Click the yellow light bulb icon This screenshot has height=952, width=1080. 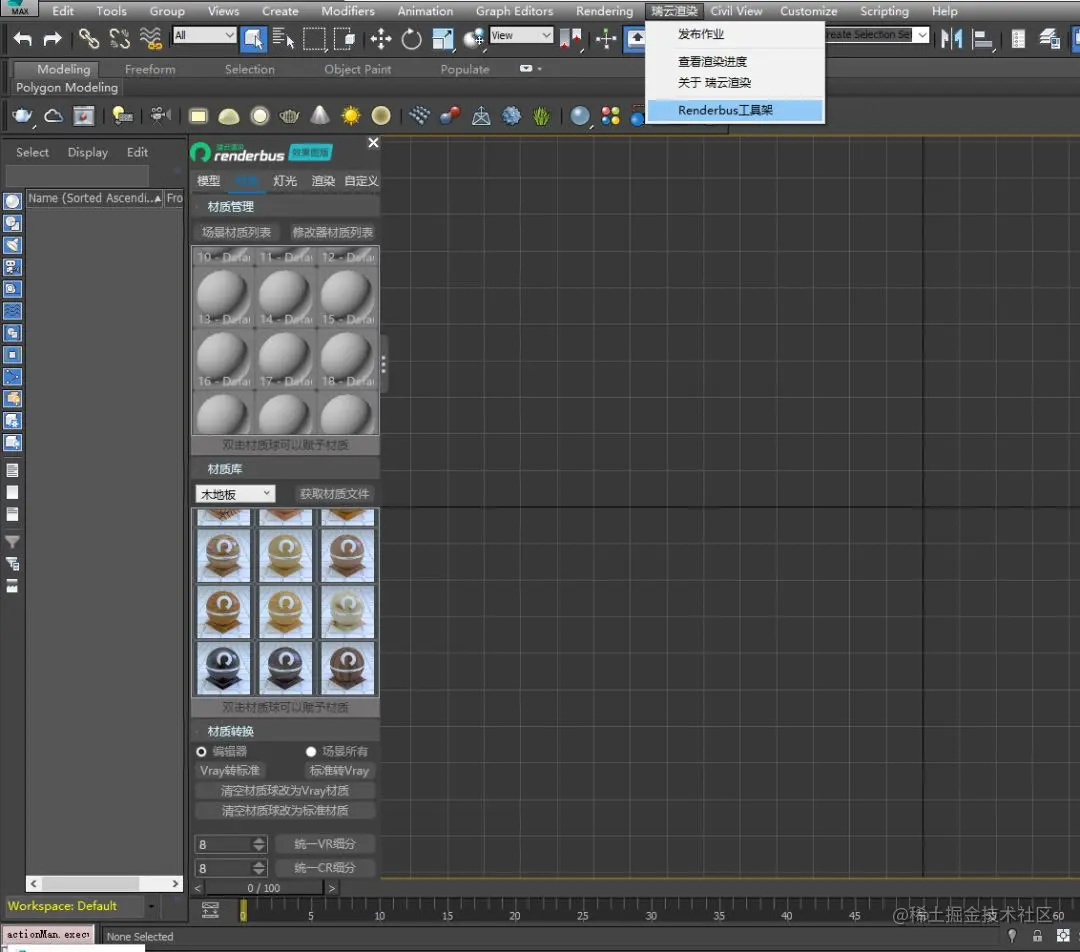click(x=122, y=116)
